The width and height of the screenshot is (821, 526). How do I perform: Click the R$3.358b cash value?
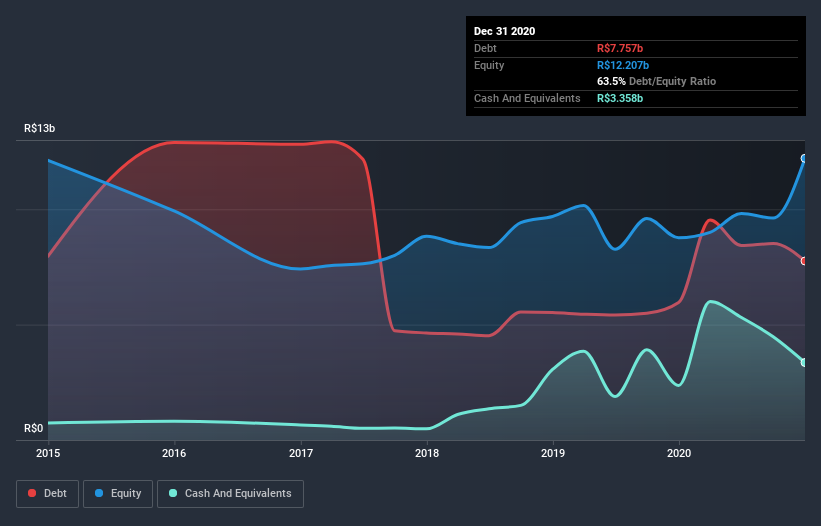tap(620, 98)
